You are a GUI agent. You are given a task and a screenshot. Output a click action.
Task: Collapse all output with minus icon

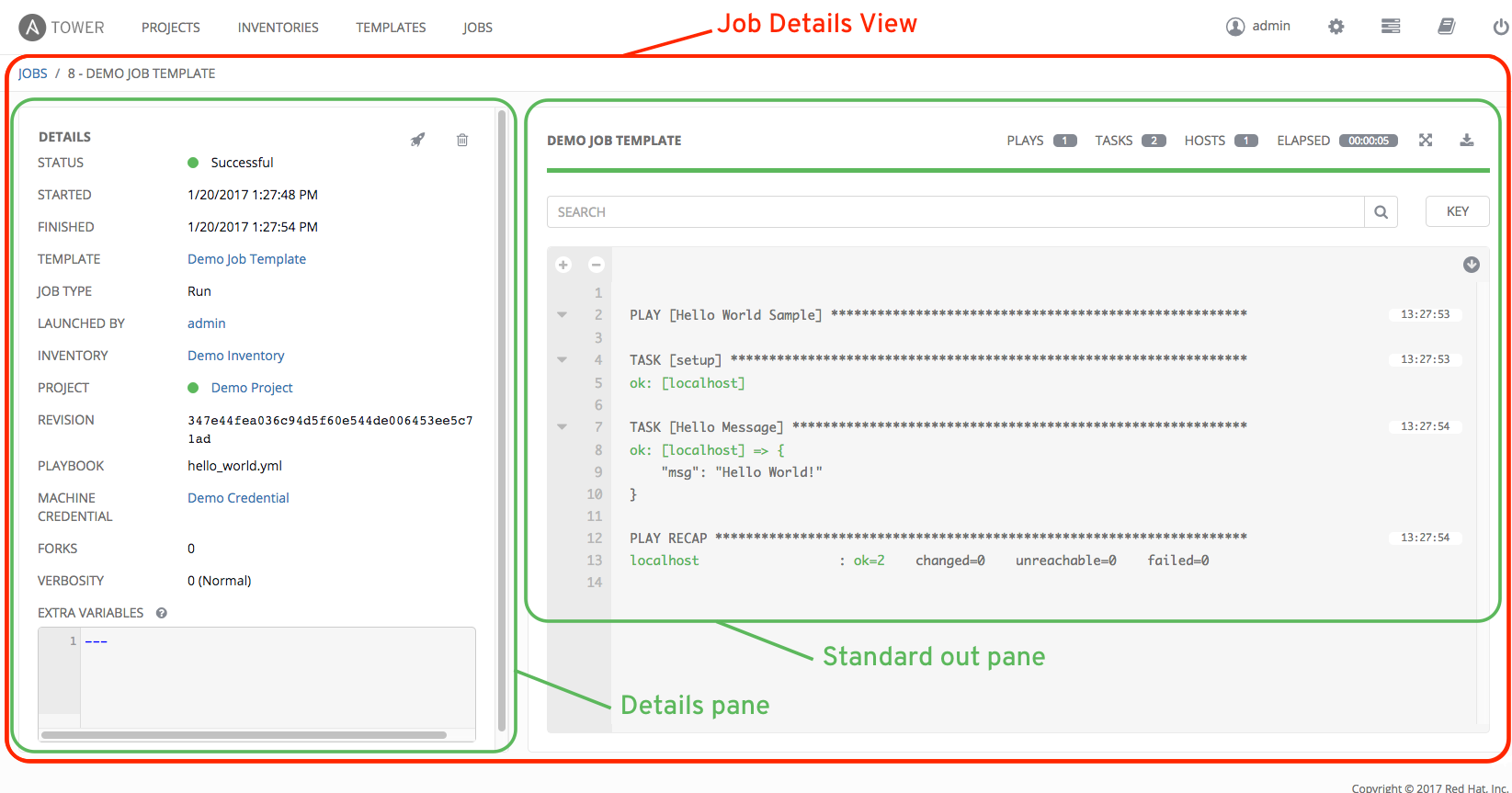[x=597, y=265]
